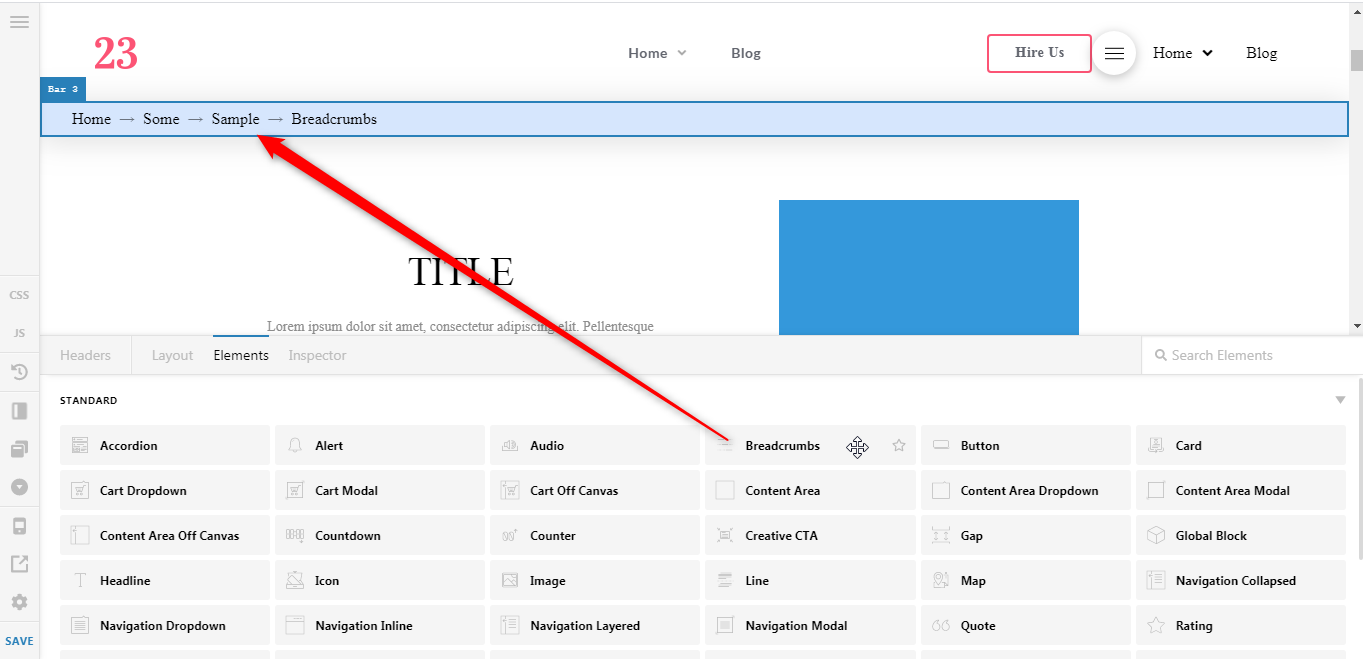Click the grey Blog link in center nav
The image size is (1363, 659).
(746, 53)
